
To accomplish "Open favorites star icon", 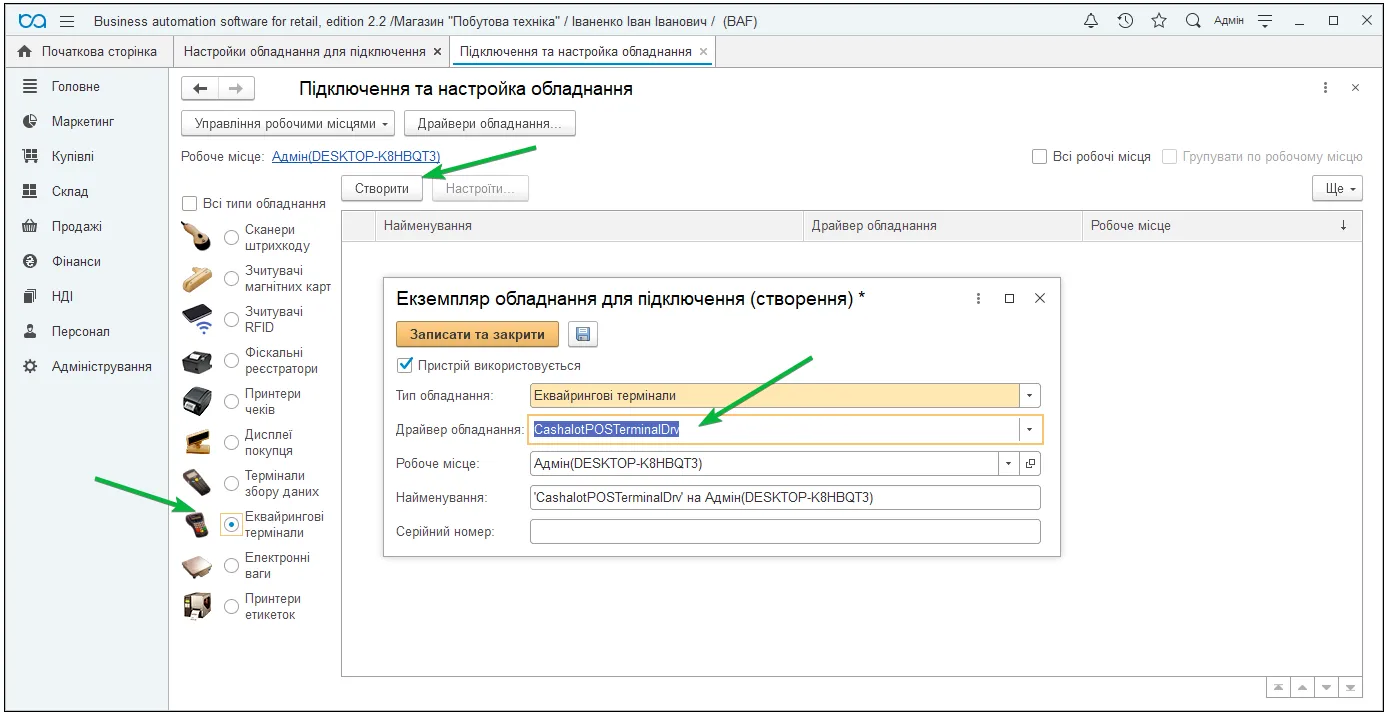I will pyautogui.click(x=1159, y=21).
